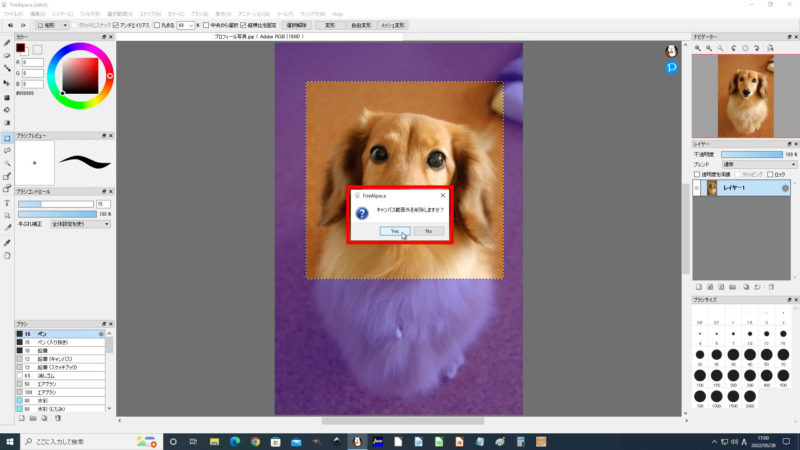Click the alpaca icon at canvas corner

point(671,51)
